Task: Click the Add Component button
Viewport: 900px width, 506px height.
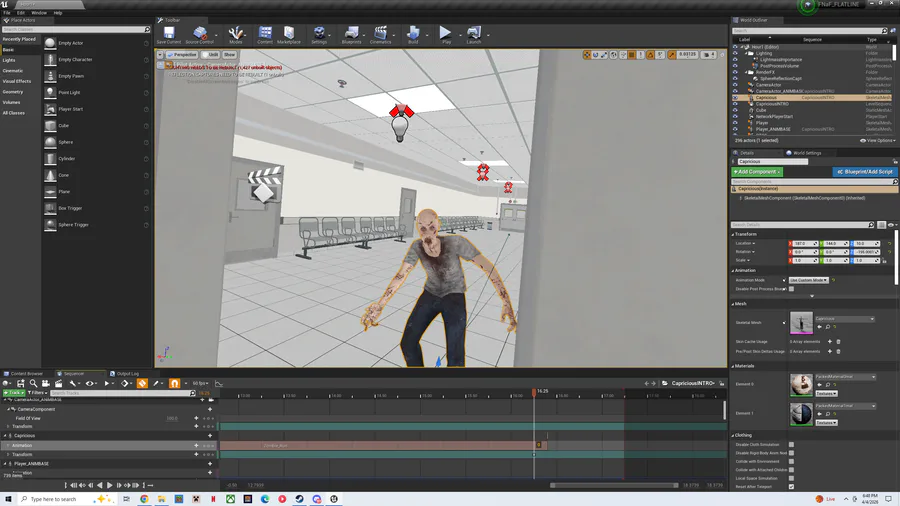Action: tap(757, 172)
